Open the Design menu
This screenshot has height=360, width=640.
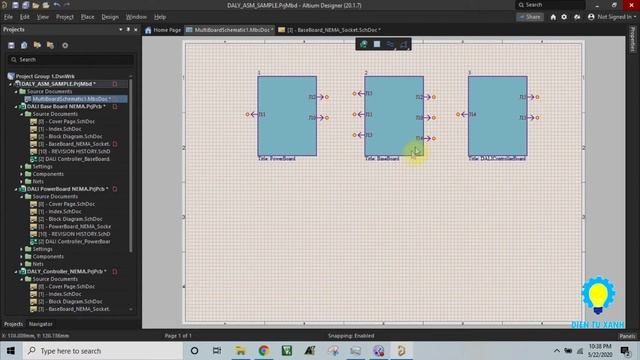pyautogui.click(x=110, y=17)
